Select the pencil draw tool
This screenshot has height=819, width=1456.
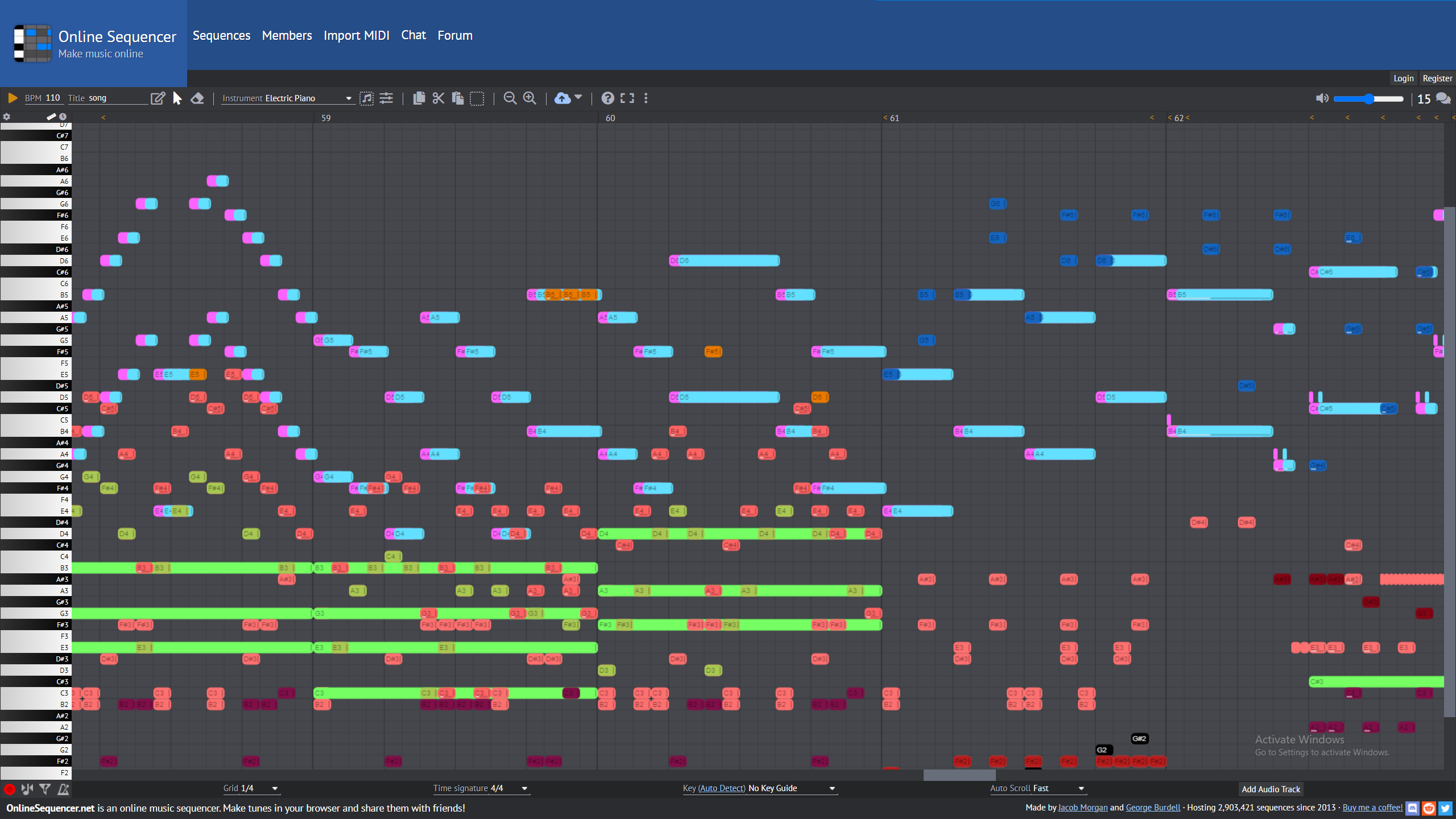[x=158, y=98]
